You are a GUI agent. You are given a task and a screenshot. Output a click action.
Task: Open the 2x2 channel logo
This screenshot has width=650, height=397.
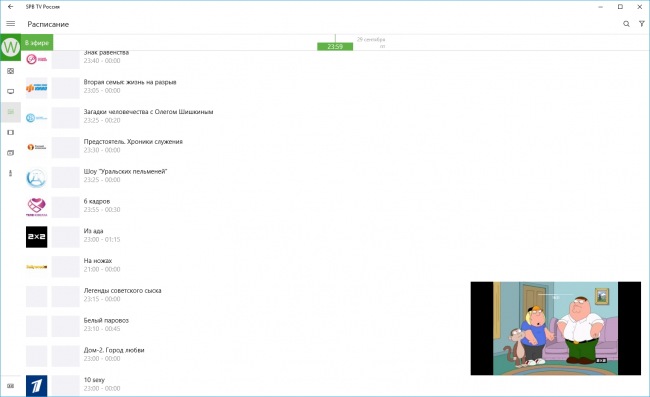tap(36, 237)
